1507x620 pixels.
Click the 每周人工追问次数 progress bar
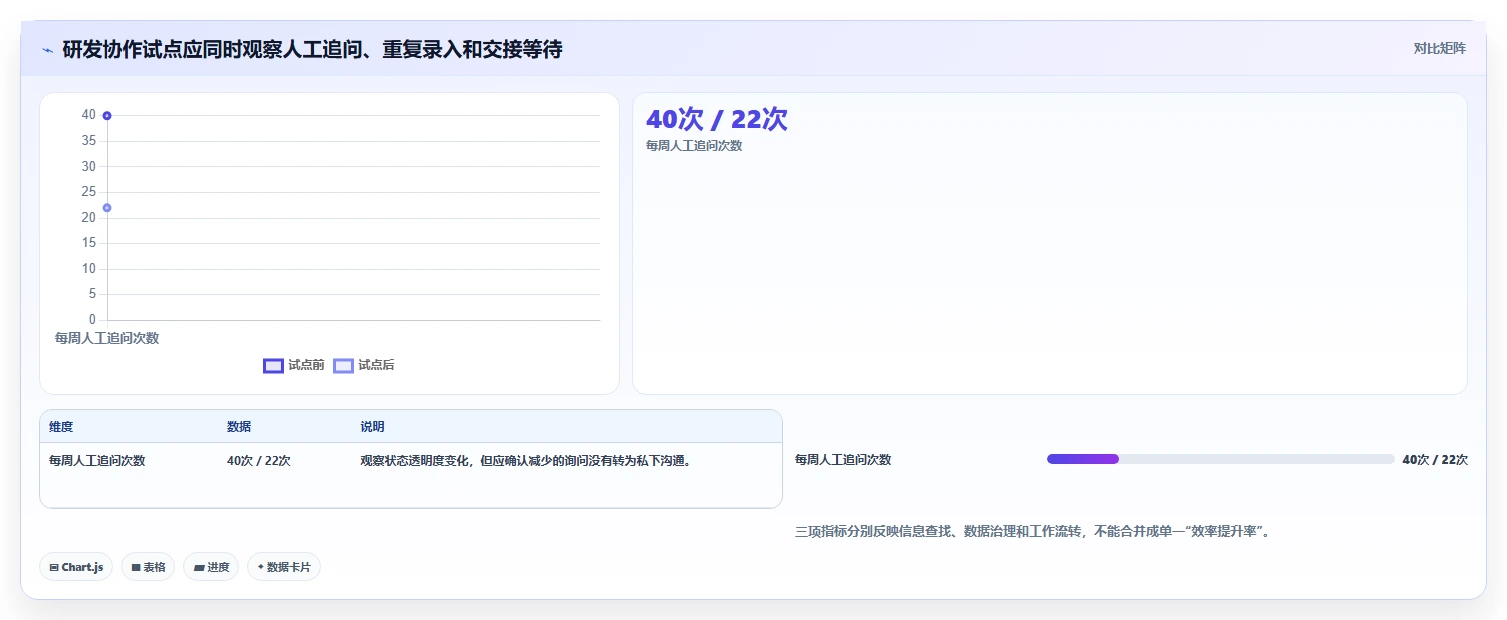click(1220, 459)
